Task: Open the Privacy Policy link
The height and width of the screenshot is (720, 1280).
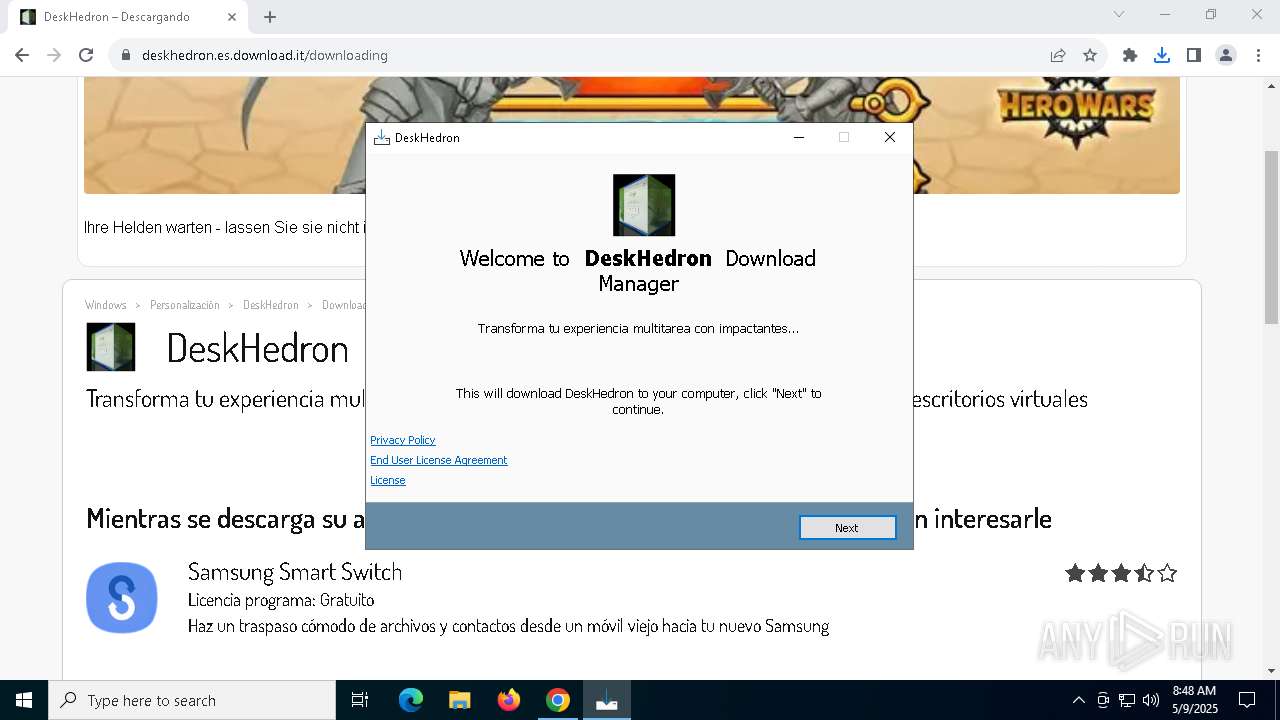Action: [x=402, y=440]
